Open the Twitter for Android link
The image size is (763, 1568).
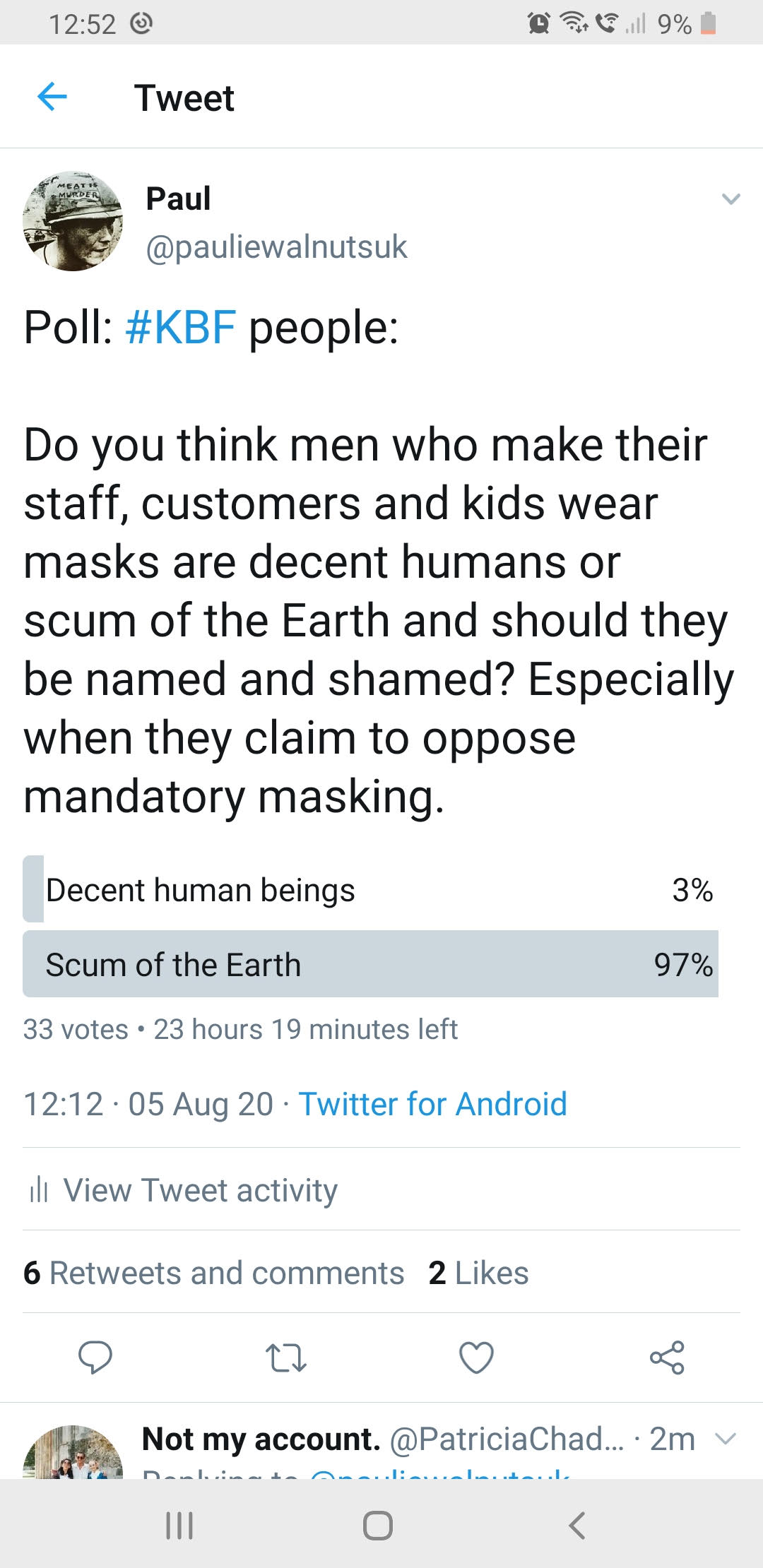[x=432, y=1104]
